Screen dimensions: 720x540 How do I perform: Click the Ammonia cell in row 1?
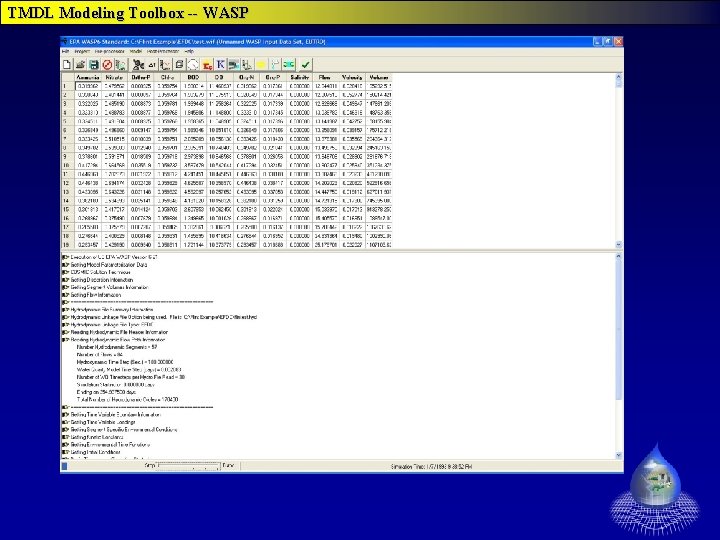pyautogui.click(x=88, y=86)
